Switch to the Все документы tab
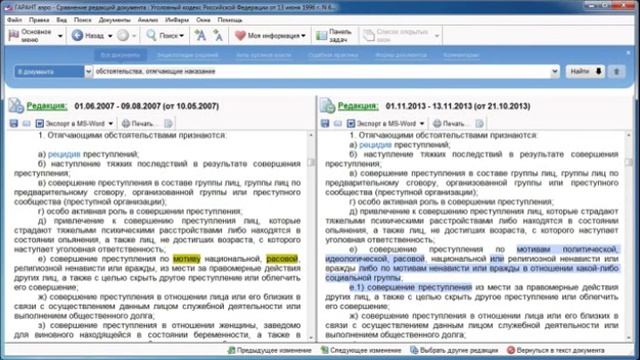The image size is (640, 360). (120, 55)
